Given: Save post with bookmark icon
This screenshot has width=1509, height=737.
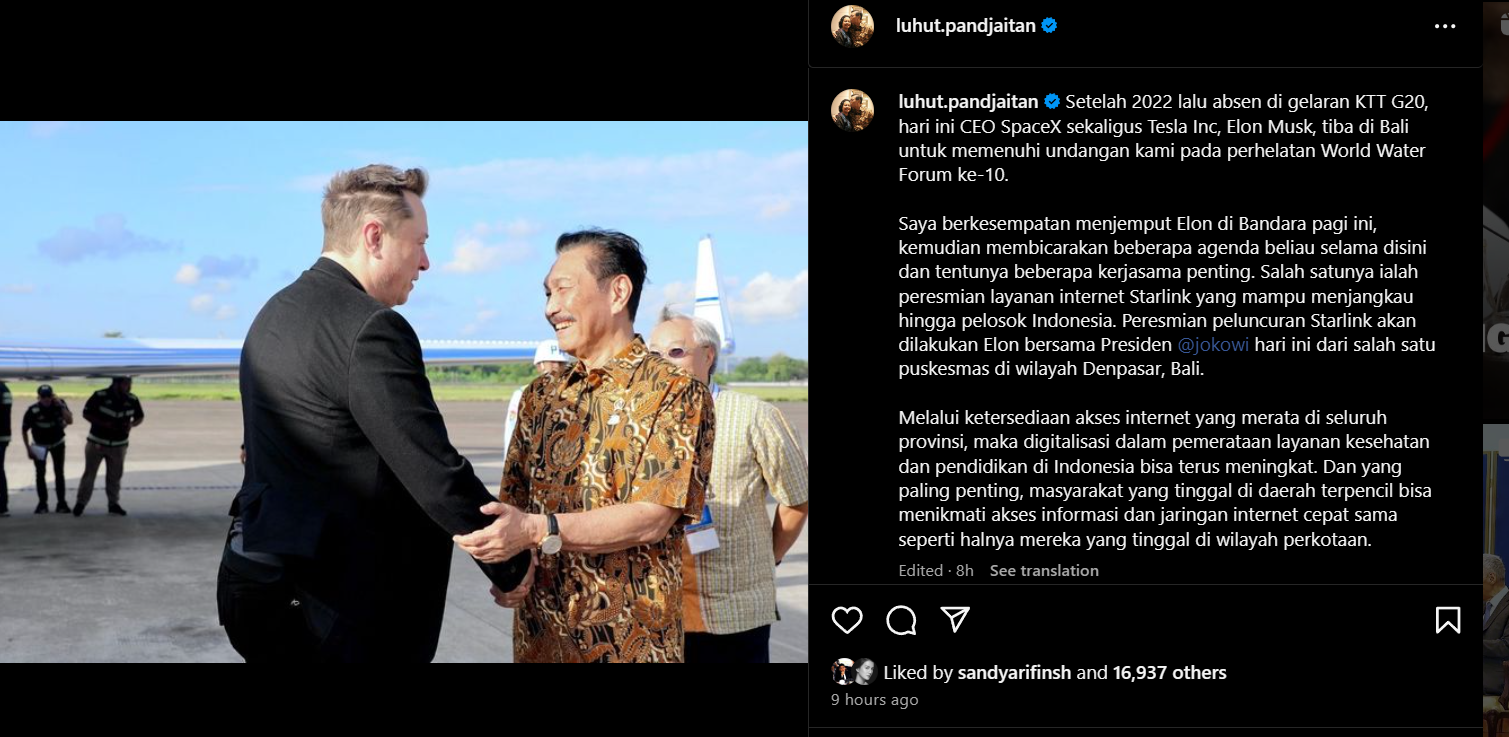Looking at the screenshot, I should (x=1447, y=620).
